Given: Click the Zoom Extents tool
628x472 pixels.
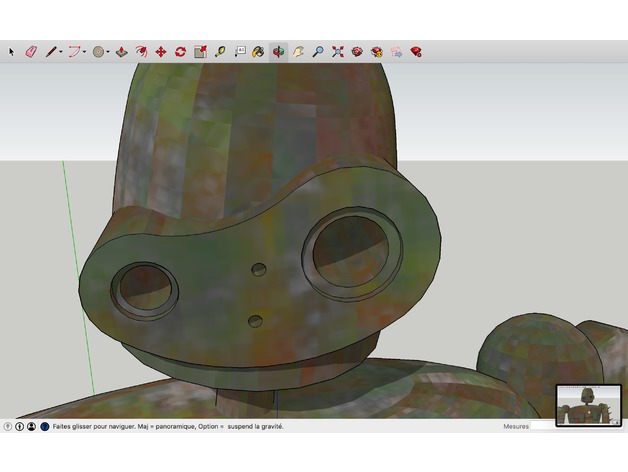Looking at the screenshot, I should [338, 52].
